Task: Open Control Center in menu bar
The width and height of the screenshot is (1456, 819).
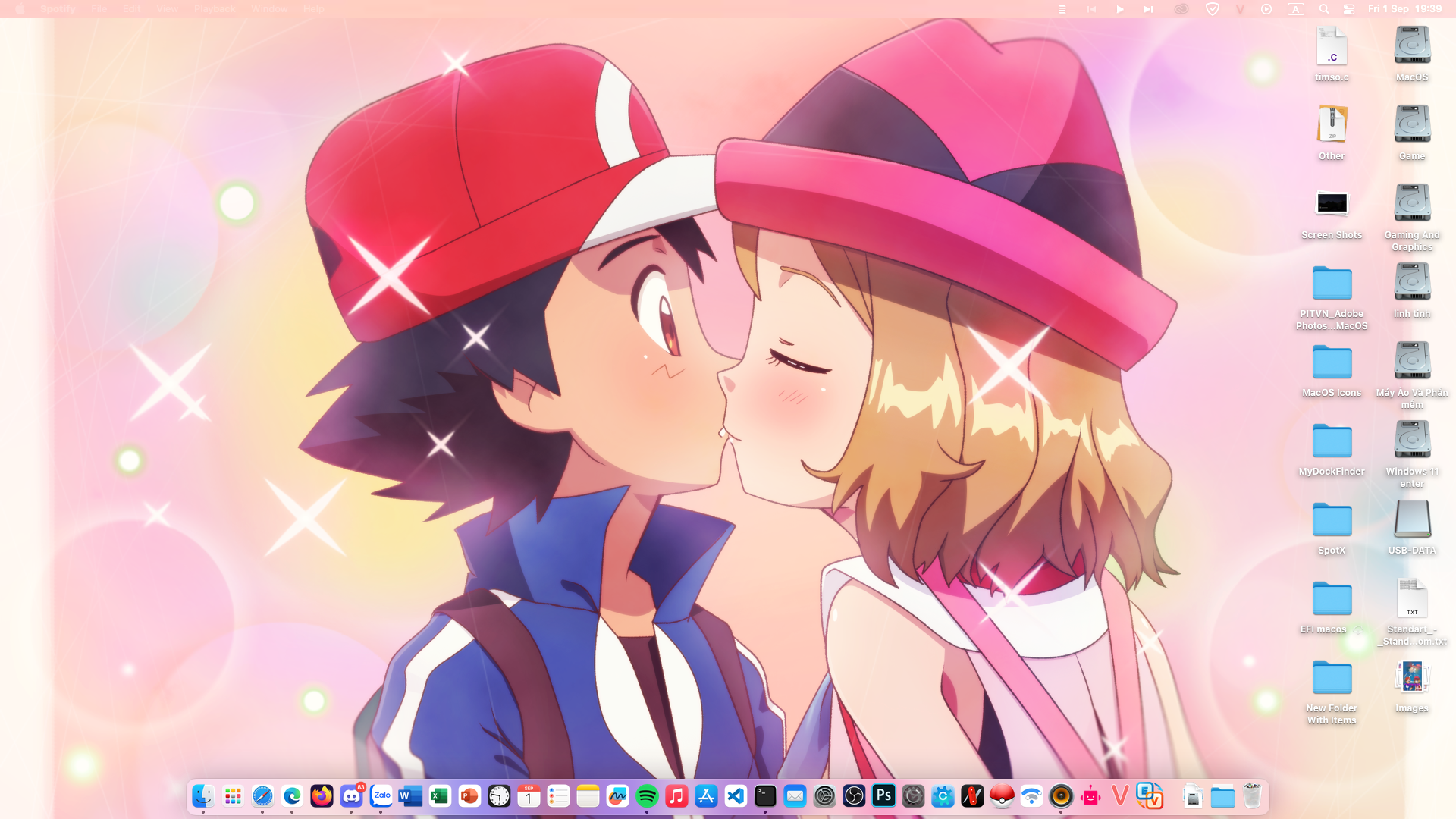Action: coord(1349,9)
